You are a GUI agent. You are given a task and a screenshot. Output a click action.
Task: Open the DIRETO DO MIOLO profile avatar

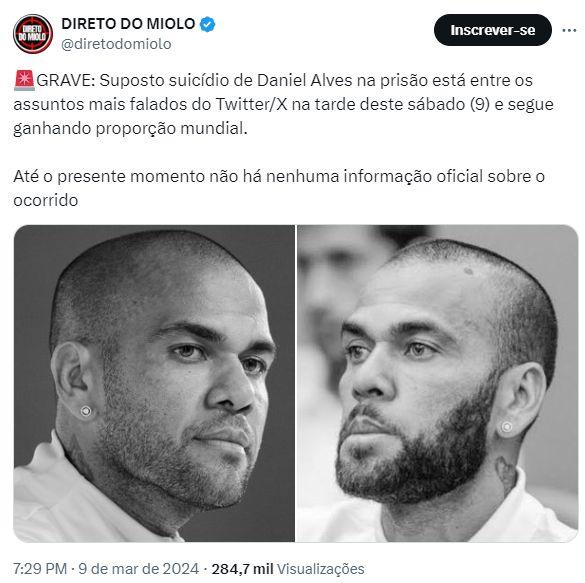click(x=33, y=34)
